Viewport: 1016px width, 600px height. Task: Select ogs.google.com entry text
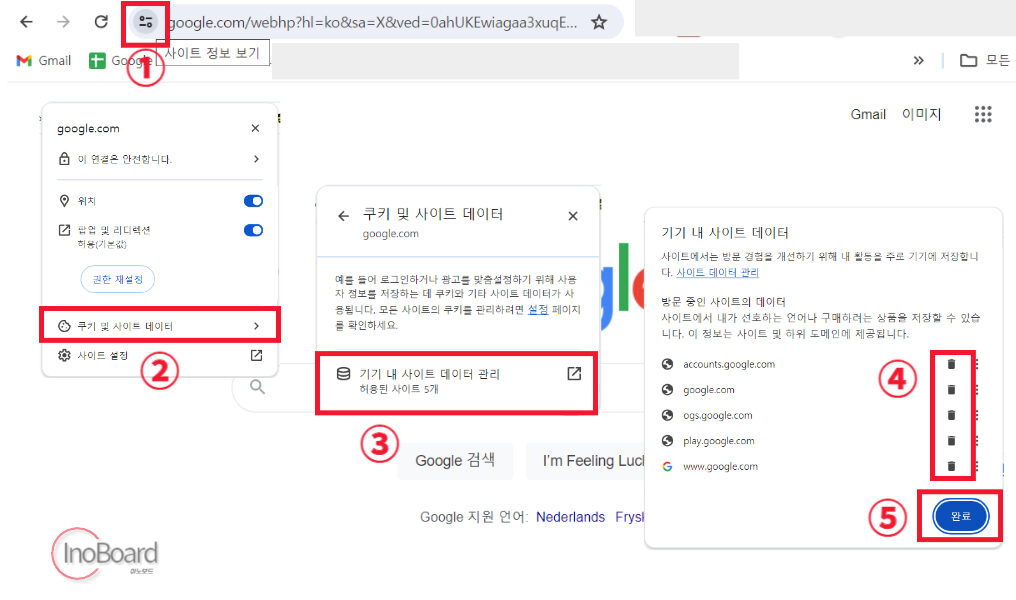717,415
